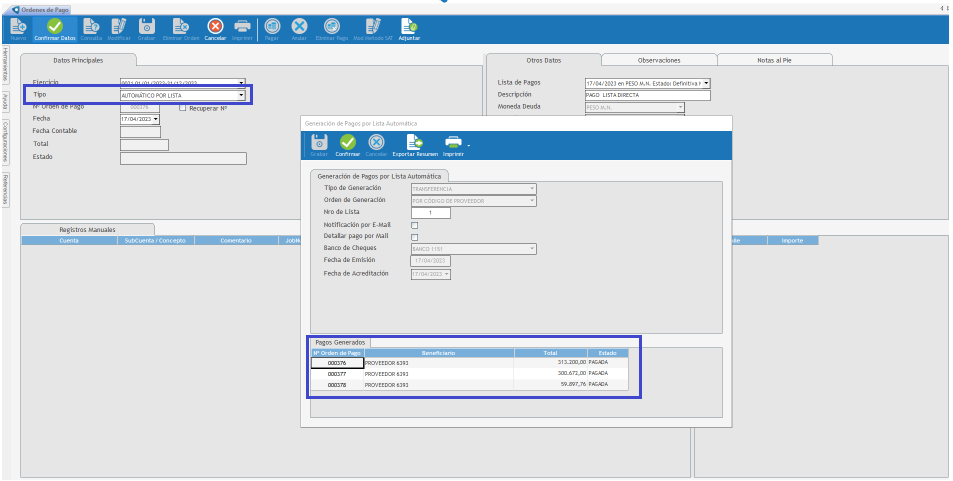This screenshot has height=481, width=953.
Task: Enable the Detallar pago por Mail checkbox
Action: [x=415, y=237]
